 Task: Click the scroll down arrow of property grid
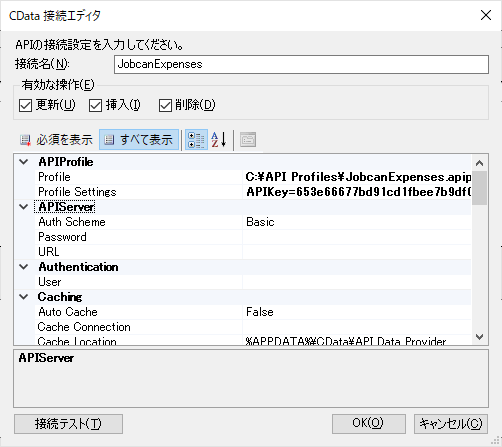[479, 337]
